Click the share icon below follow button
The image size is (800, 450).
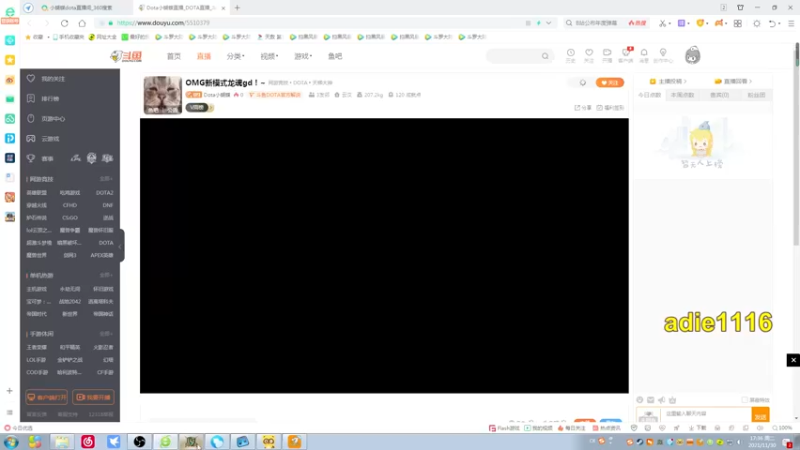click(583, 108)
